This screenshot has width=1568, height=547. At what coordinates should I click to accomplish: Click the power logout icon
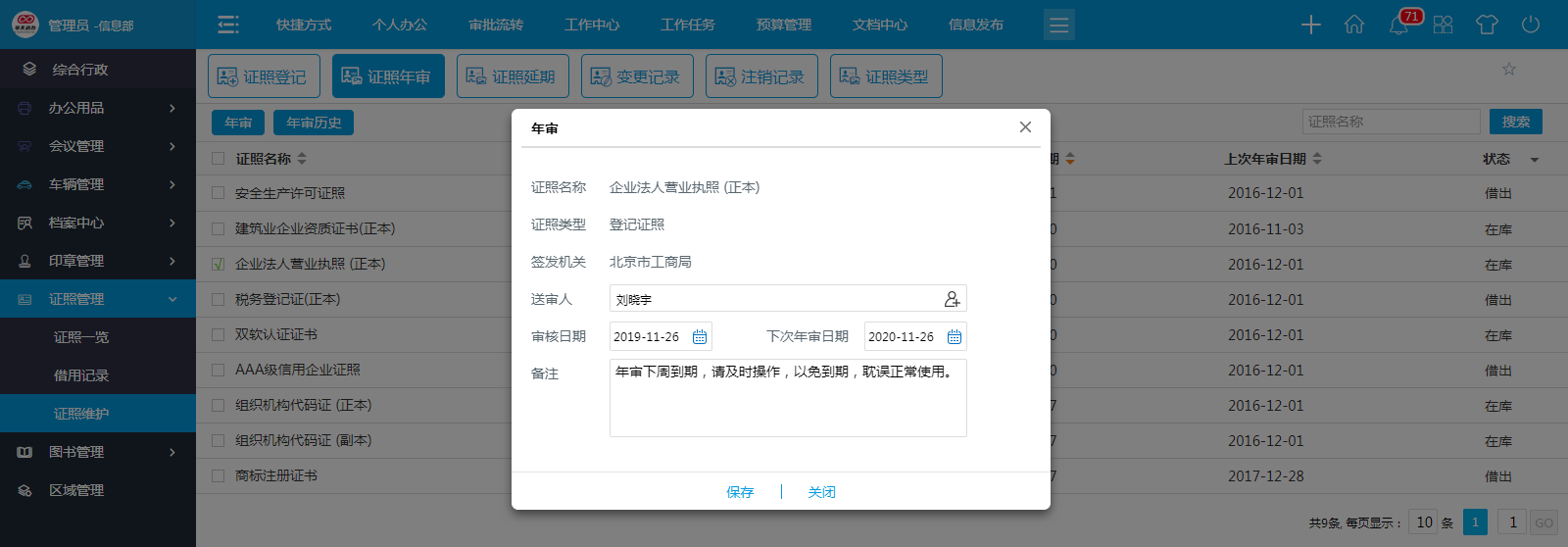point(1531,25)
